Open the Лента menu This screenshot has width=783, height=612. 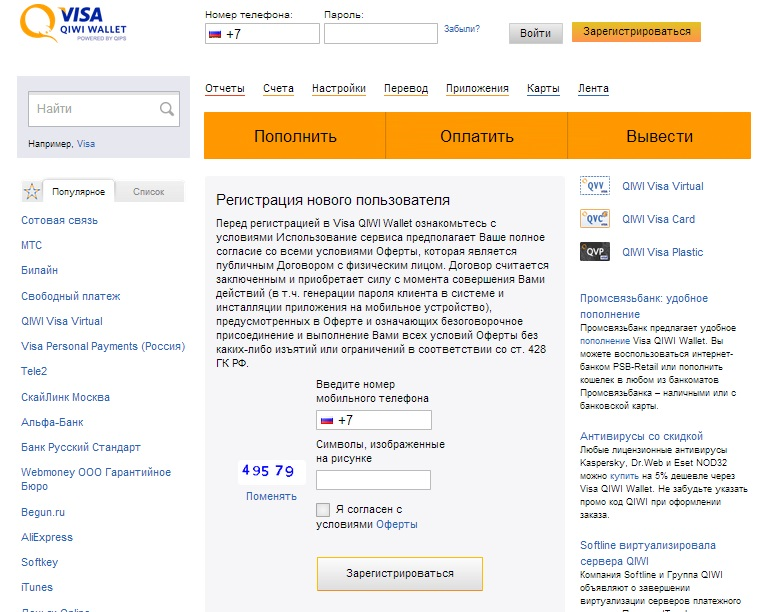point(593,88)
